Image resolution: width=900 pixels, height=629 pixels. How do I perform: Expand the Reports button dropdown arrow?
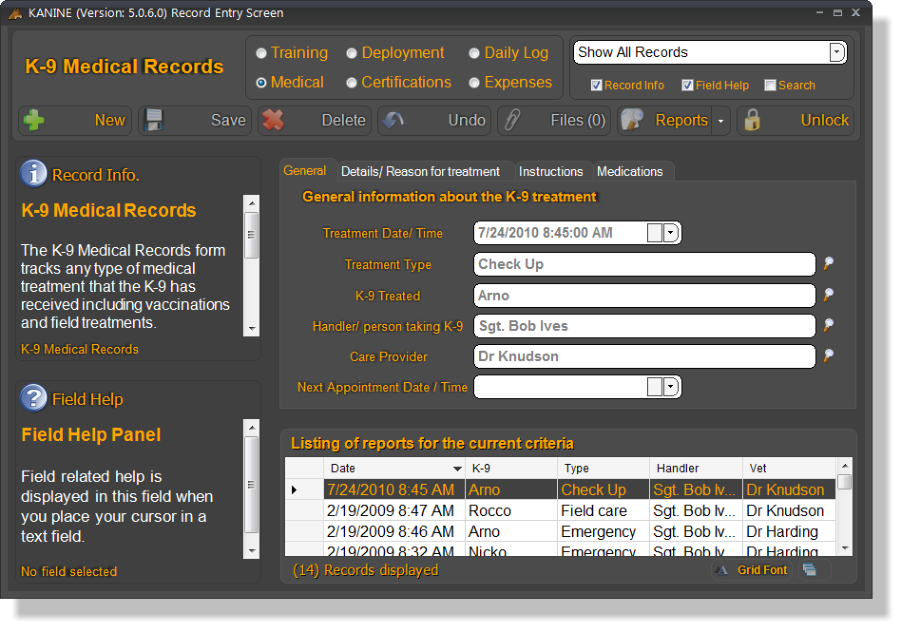[720, 121]
